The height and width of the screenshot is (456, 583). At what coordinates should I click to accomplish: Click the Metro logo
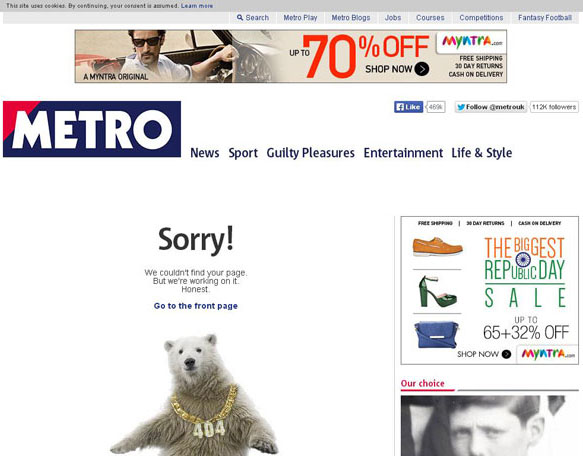(92, 129)
